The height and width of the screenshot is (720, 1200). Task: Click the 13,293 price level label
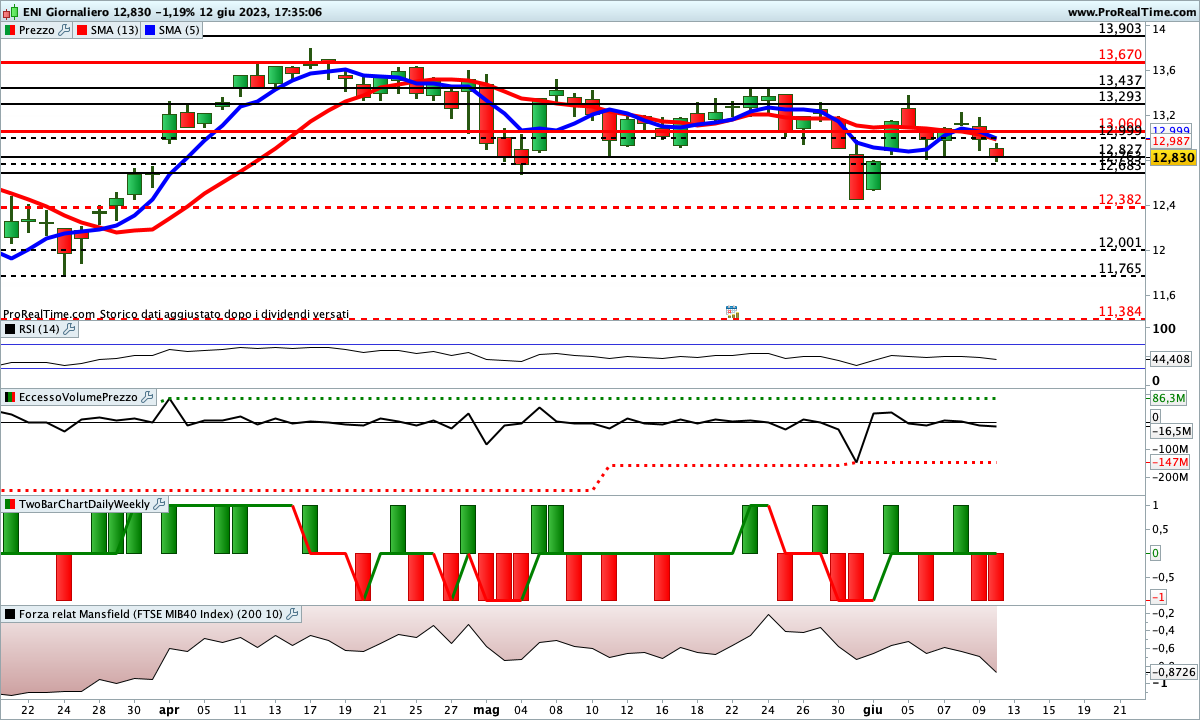(x=1119, y=96)
